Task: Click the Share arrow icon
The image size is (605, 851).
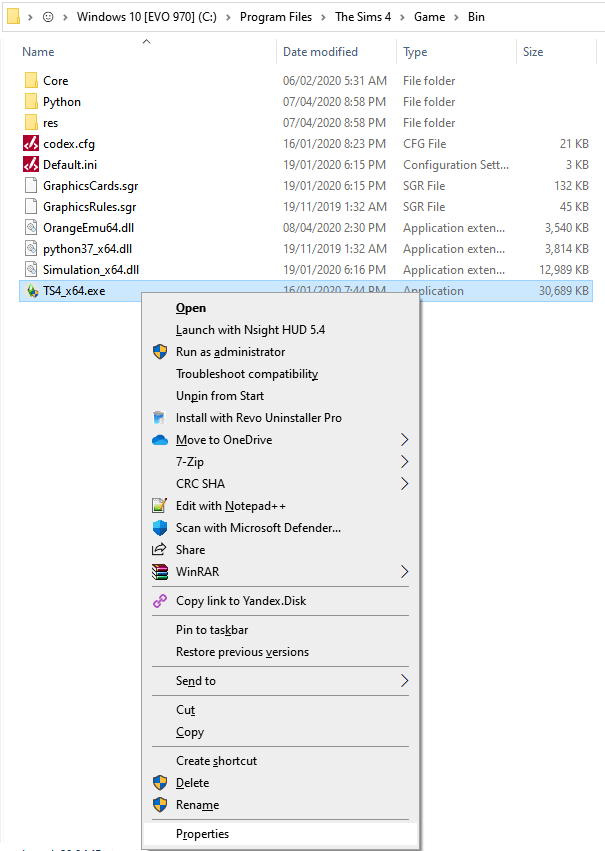Action: click(x=158, y=549)
